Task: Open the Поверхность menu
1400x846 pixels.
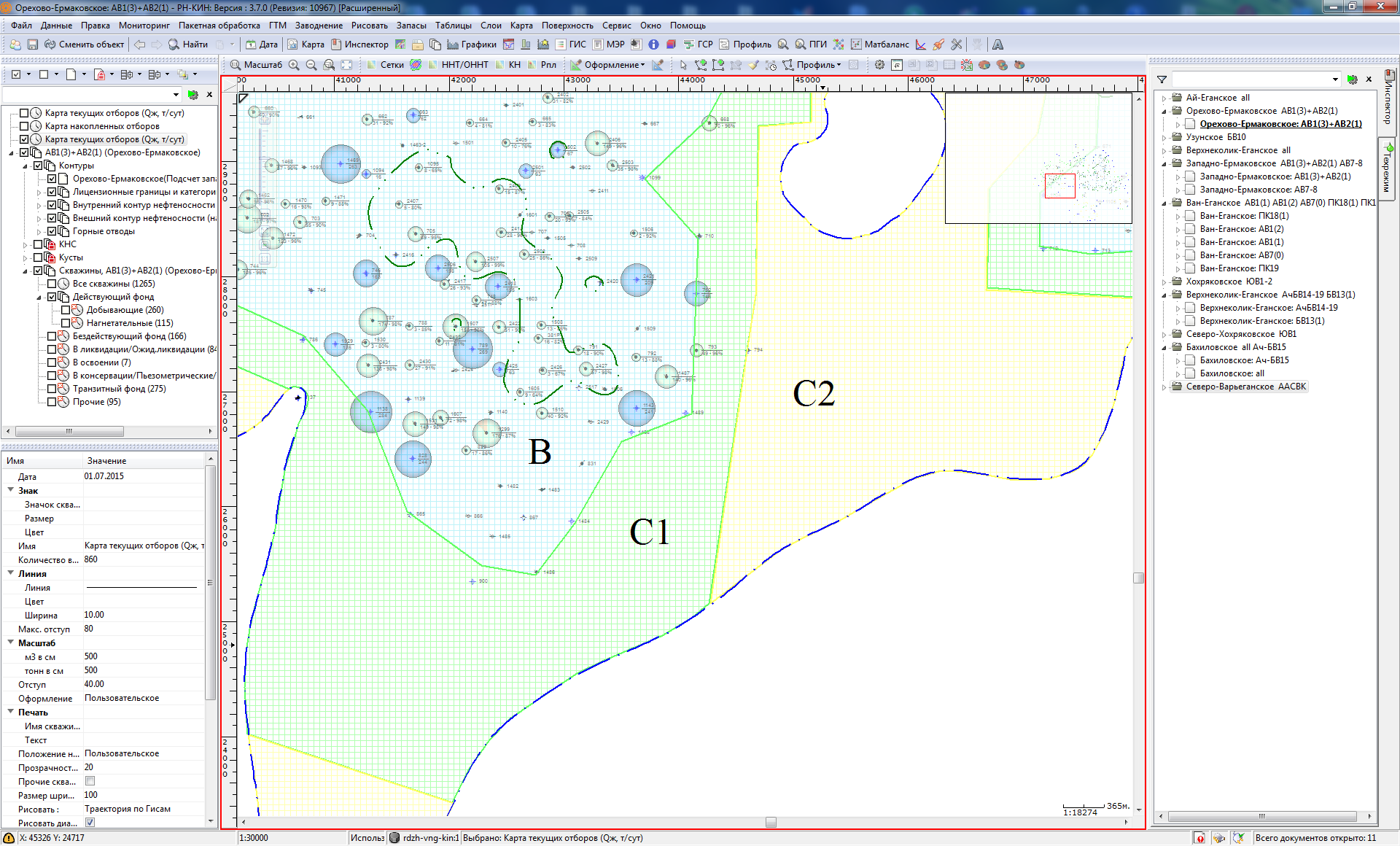Action: pos(567,26)
